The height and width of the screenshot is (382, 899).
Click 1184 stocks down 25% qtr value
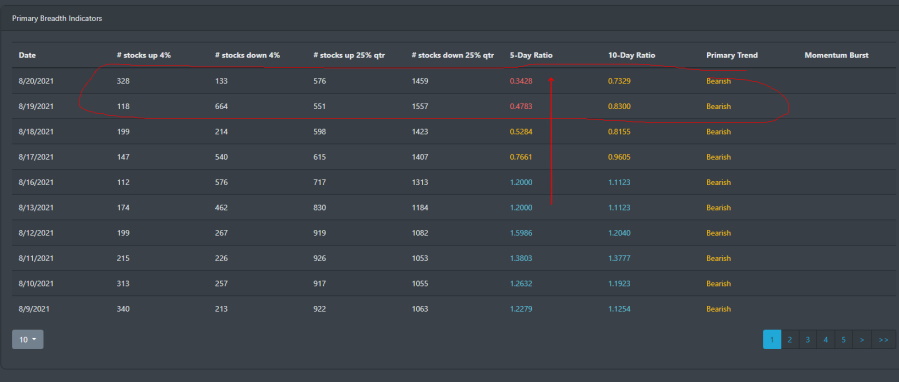click(420, 208)
